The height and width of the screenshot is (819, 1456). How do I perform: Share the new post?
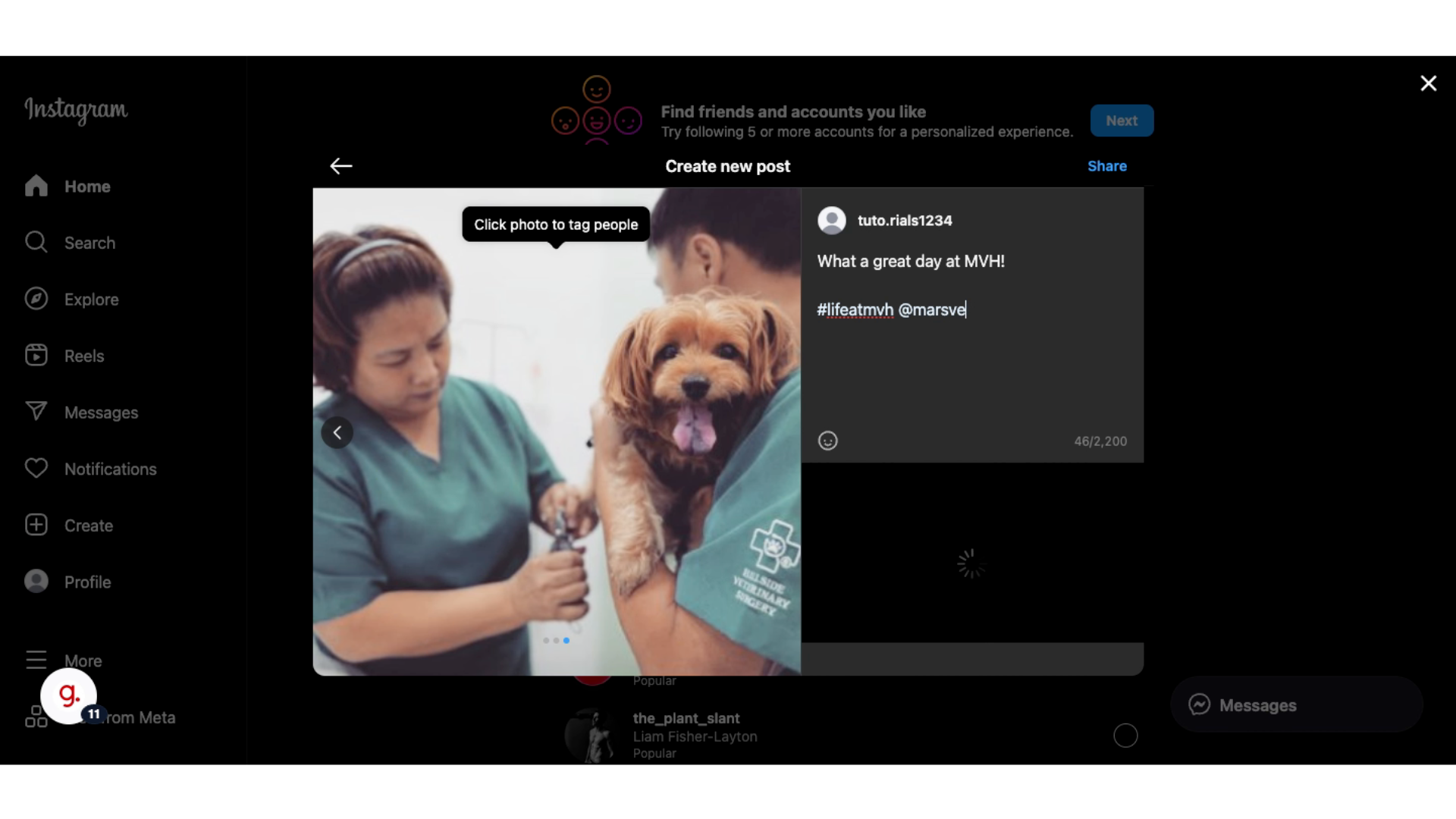click(x=1106, y=166)
